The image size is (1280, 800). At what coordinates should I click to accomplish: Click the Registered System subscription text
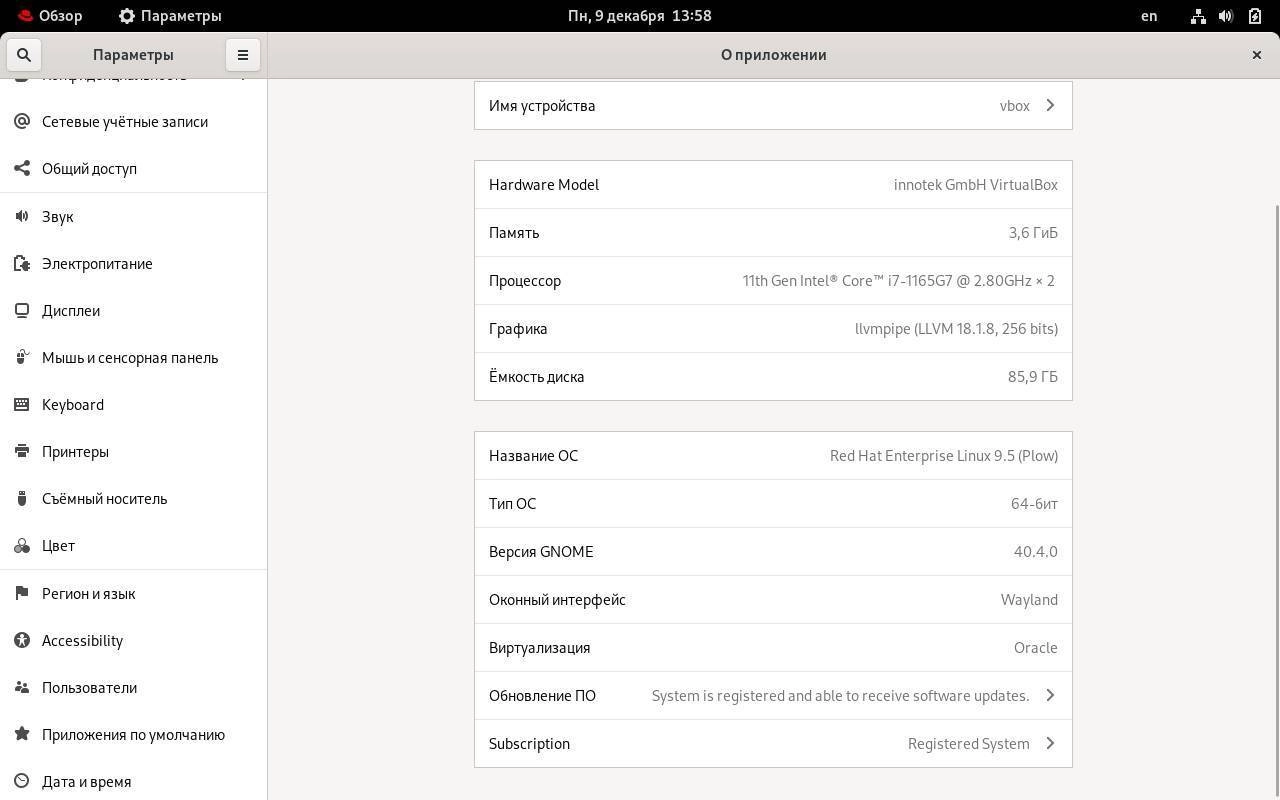pos(968,743)
